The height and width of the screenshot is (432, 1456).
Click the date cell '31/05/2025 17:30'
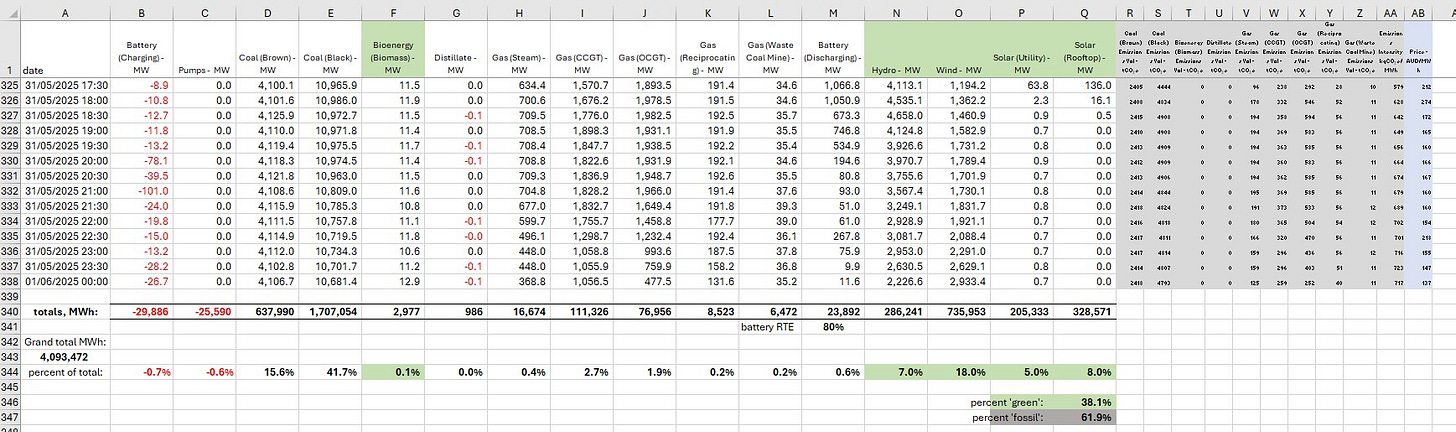coord(65,86)
